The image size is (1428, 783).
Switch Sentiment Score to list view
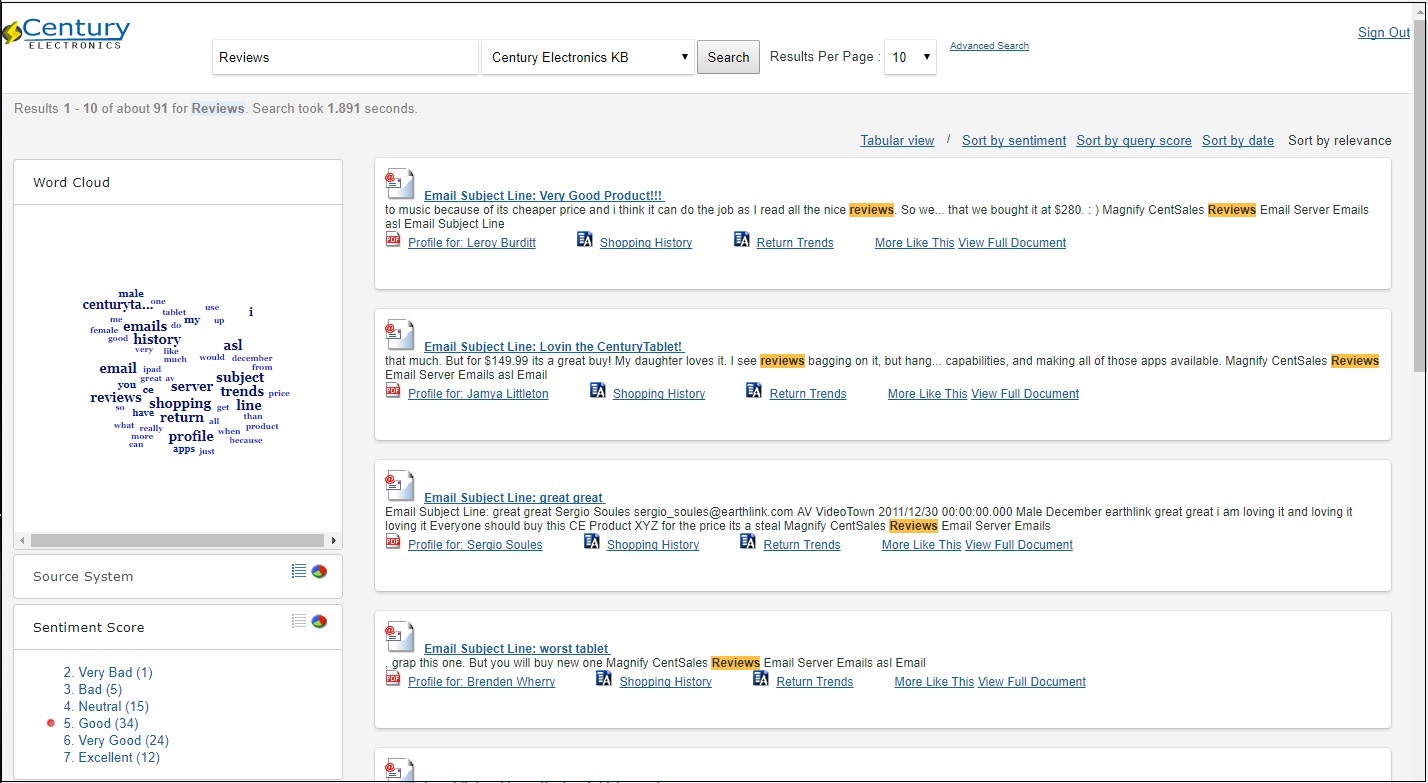(x=299, y=621)
